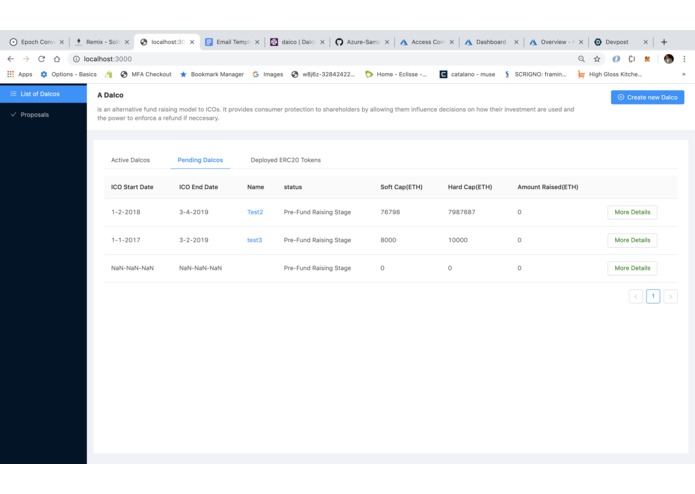Open the MFA Checkout bookmark
Screen dimensions: 695x494
pyautogui.click(x=146, y=74)
